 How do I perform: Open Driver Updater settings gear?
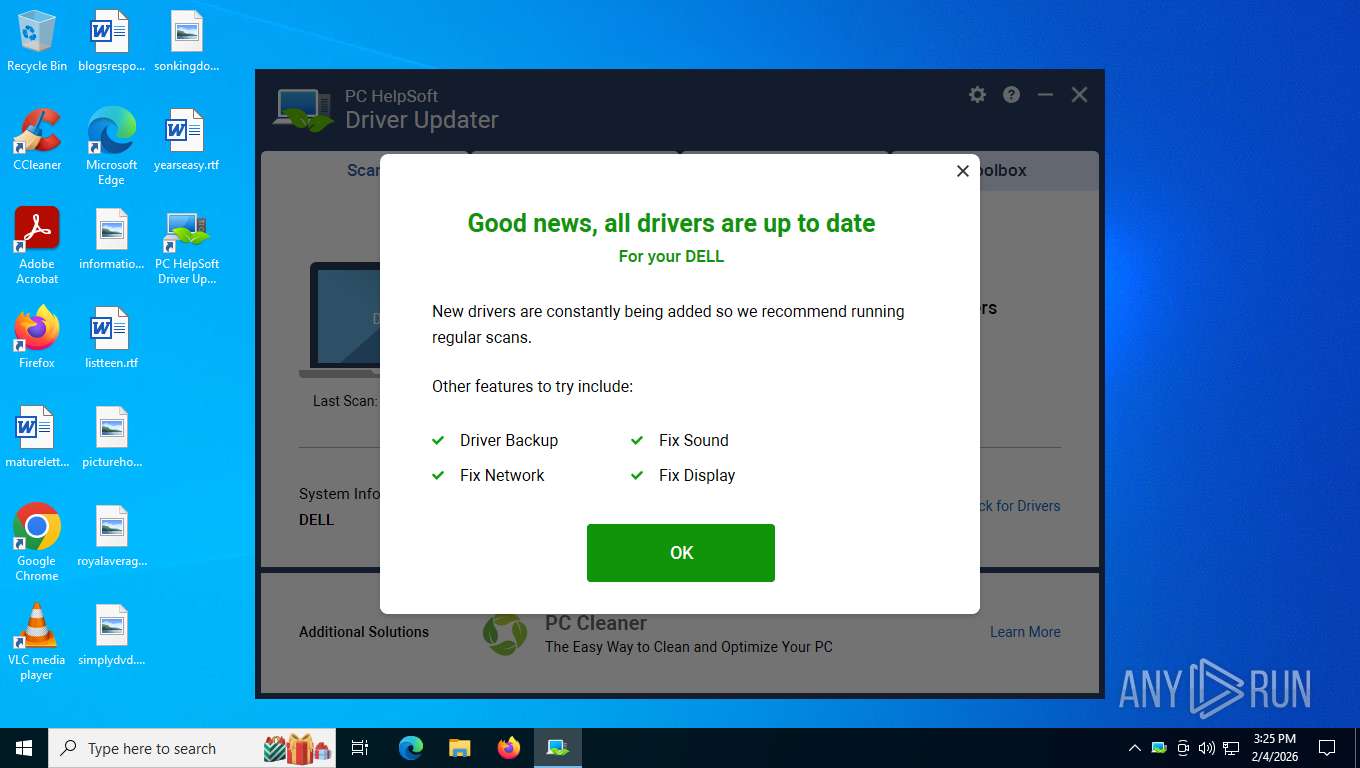(977, 94)
